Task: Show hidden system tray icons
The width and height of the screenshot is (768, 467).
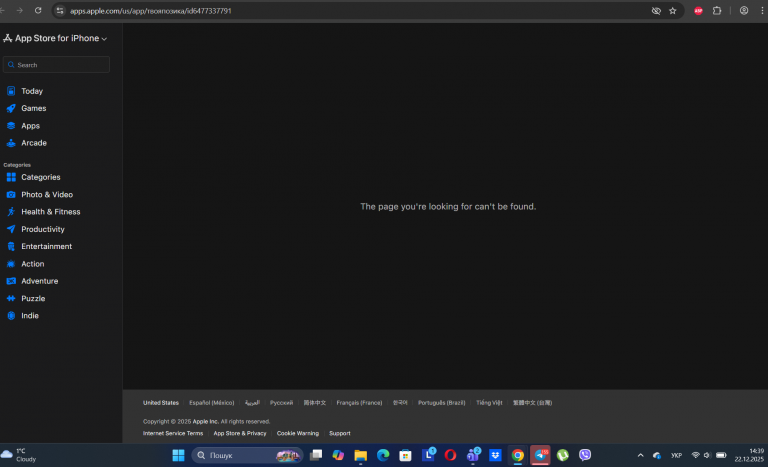Action: 640,456
